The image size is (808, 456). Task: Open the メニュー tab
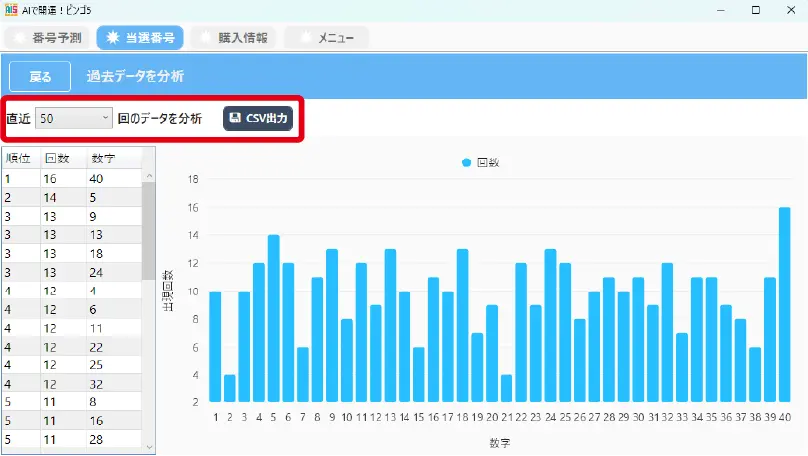(x=327, y=38)
